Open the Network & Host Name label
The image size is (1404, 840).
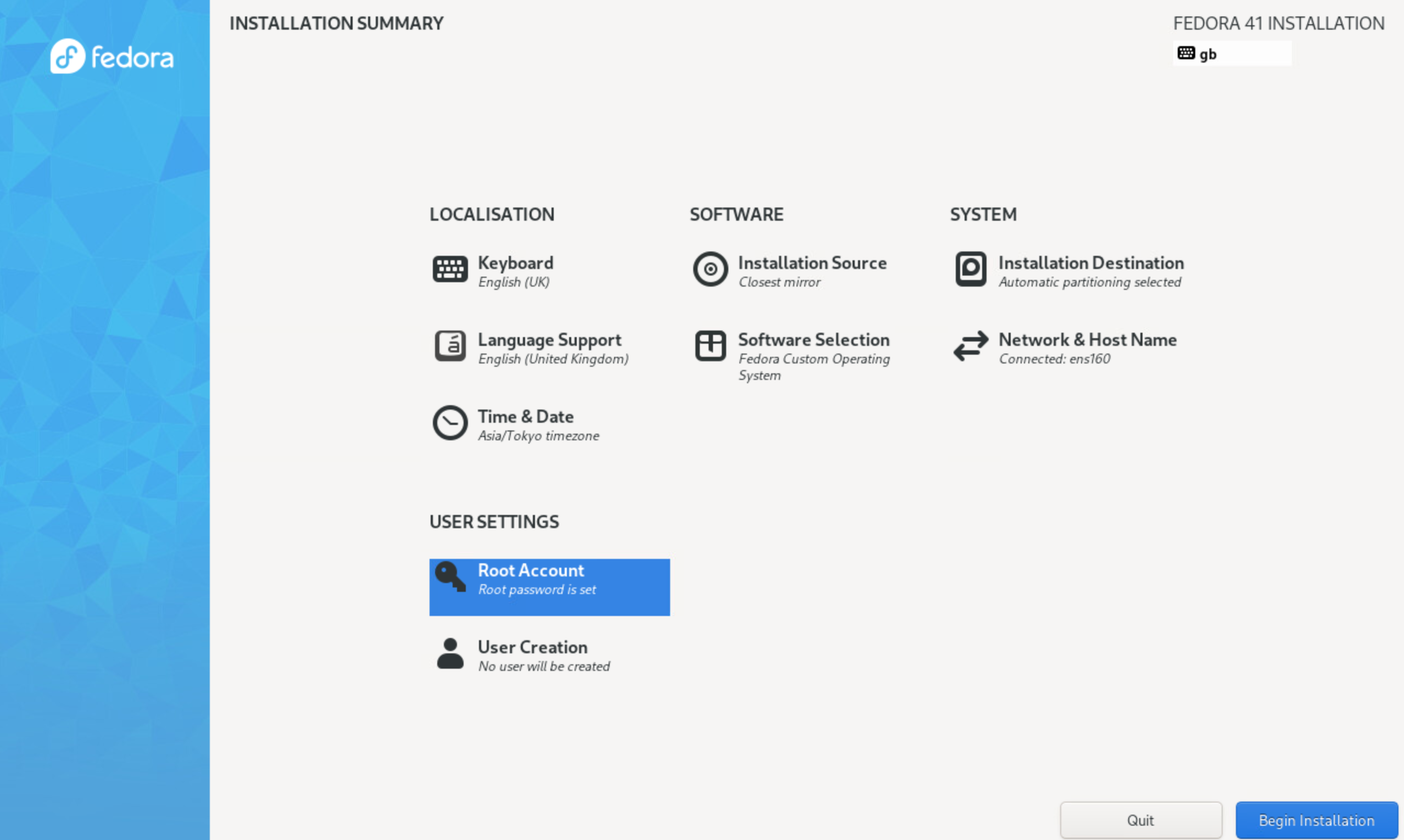[1087, 340]
